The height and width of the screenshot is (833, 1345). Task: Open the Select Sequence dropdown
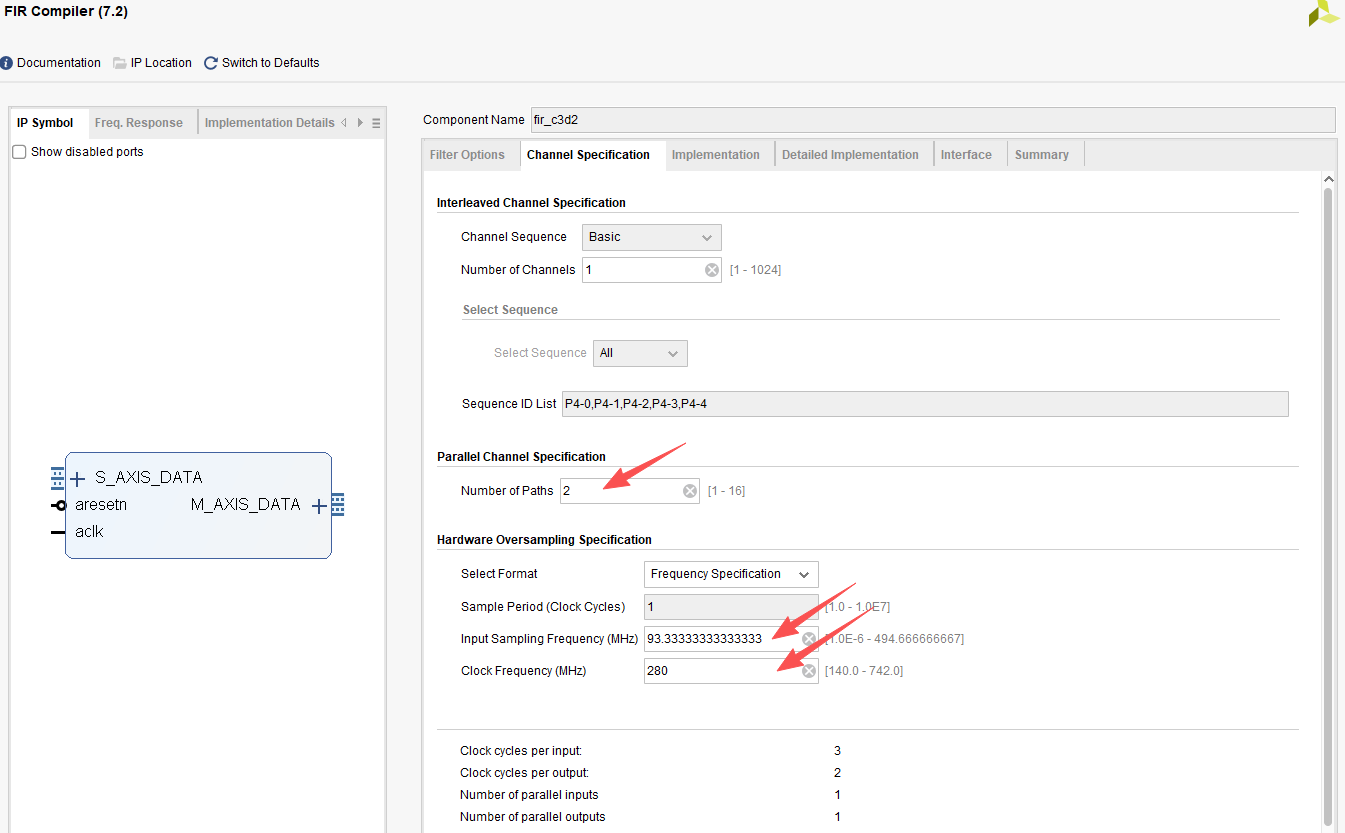tap(640, 354)
